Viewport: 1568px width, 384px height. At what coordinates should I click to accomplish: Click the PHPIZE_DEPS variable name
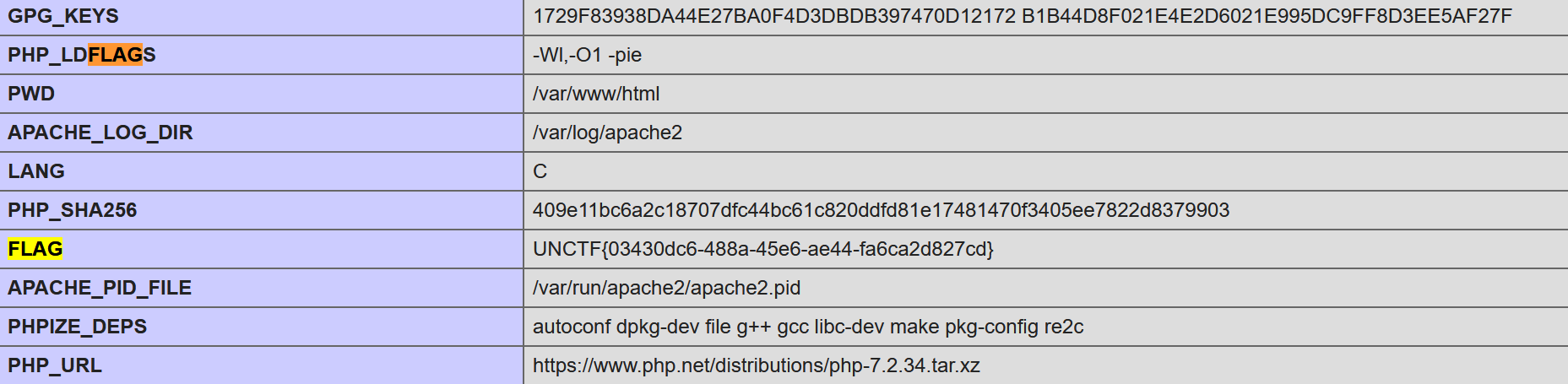tap(78, 327)
